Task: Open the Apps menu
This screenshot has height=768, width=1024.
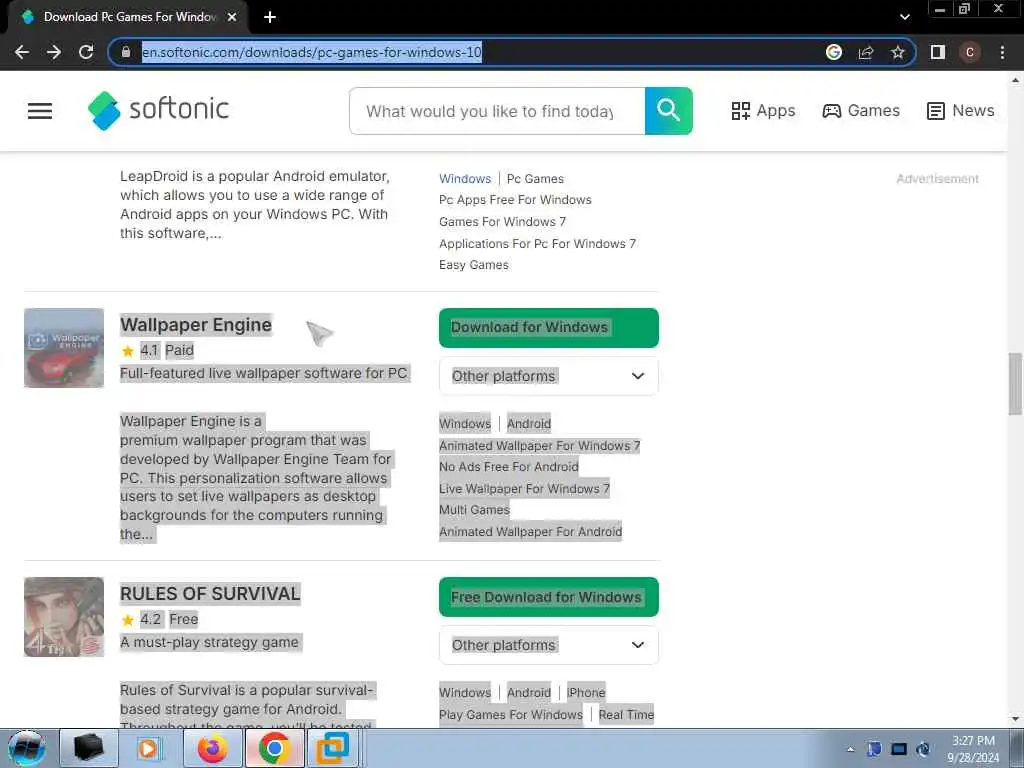Action: click(x=763, y=110)
